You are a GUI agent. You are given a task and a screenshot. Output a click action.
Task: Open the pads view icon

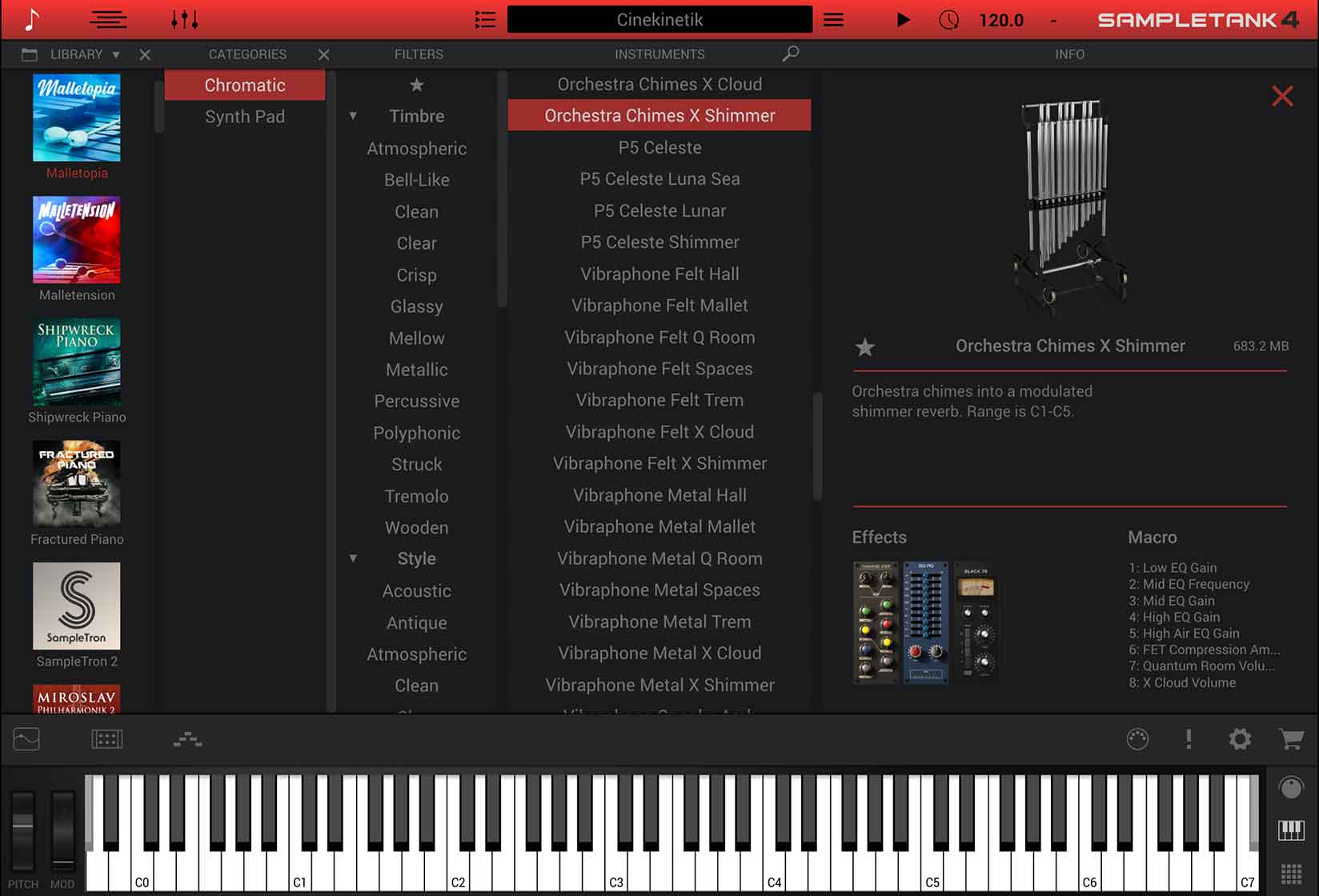click(107, 738)
